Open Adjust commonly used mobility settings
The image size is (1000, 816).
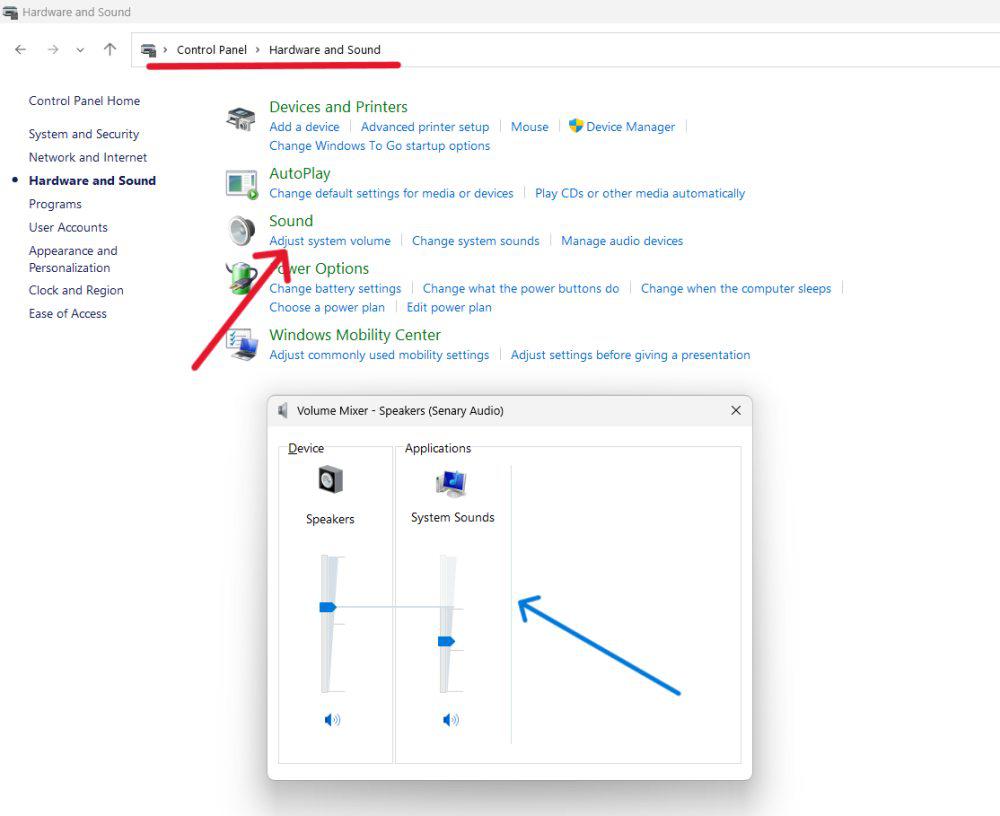tap(379, 355)
